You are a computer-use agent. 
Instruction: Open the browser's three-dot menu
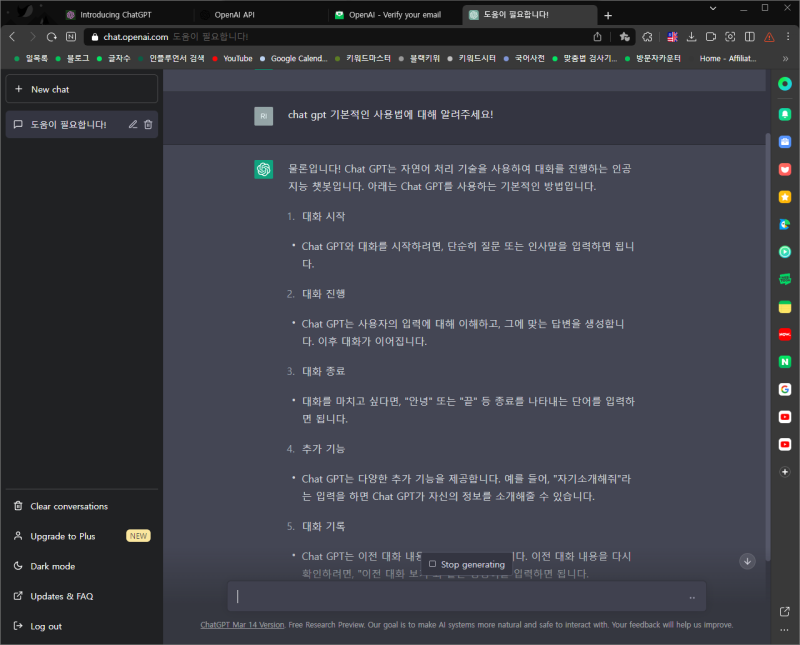(788, 35)
